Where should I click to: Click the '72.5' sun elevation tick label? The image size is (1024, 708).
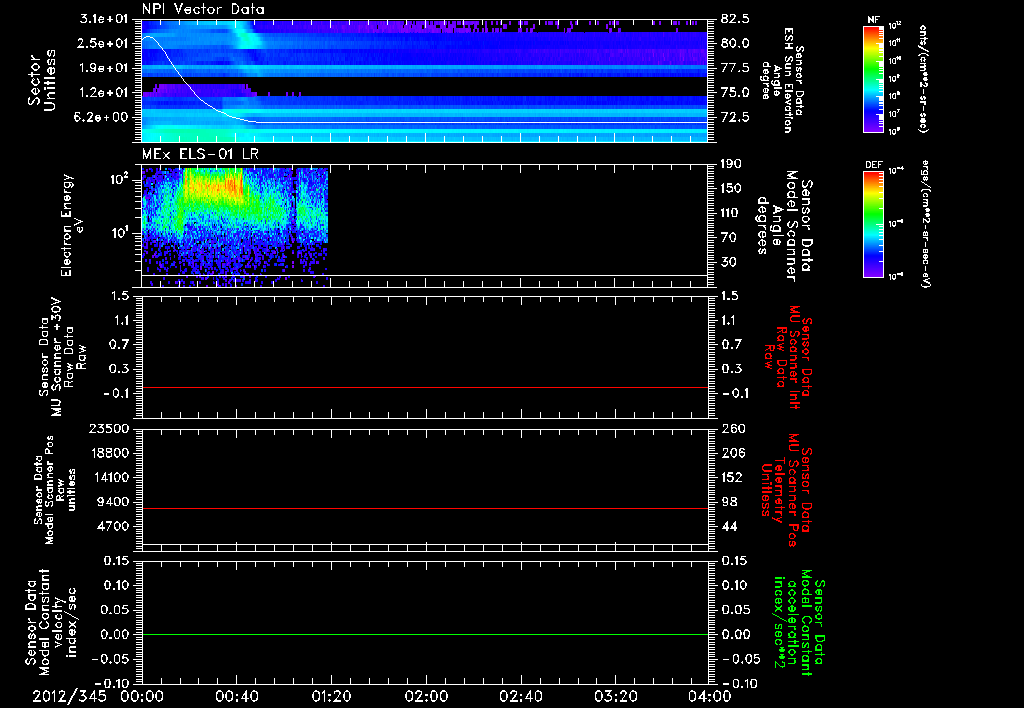coord(734,117)
